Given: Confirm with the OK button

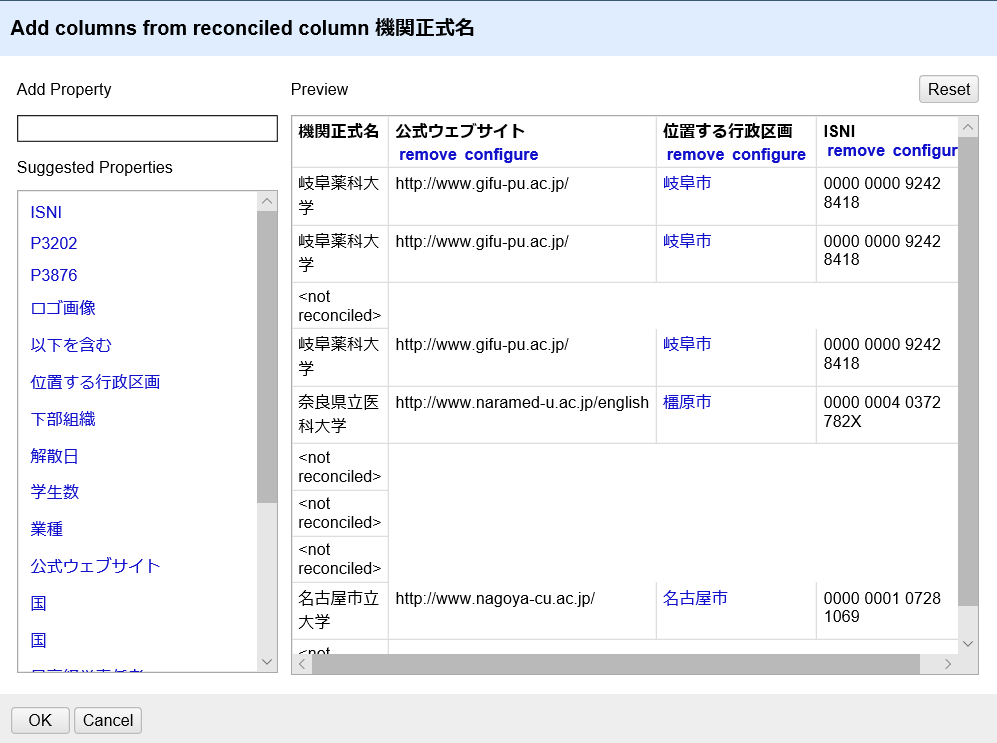Looking at the screenshot, I should pyautogui.click(x=40, y=720).
